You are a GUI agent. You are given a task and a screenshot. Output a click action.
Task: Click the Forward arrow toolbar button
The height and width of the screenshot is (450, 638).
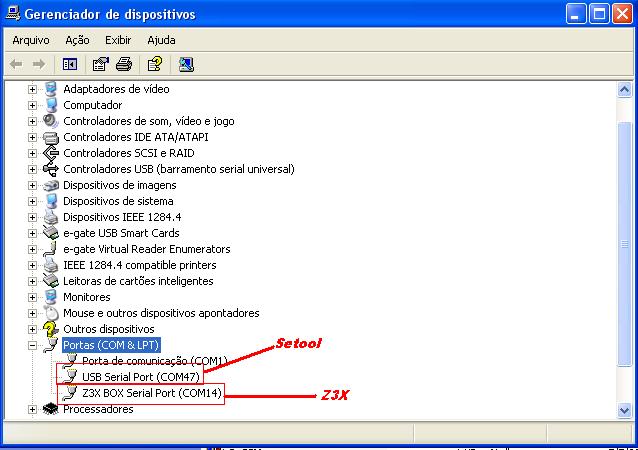pyautogui.click(x=39, y=64)
